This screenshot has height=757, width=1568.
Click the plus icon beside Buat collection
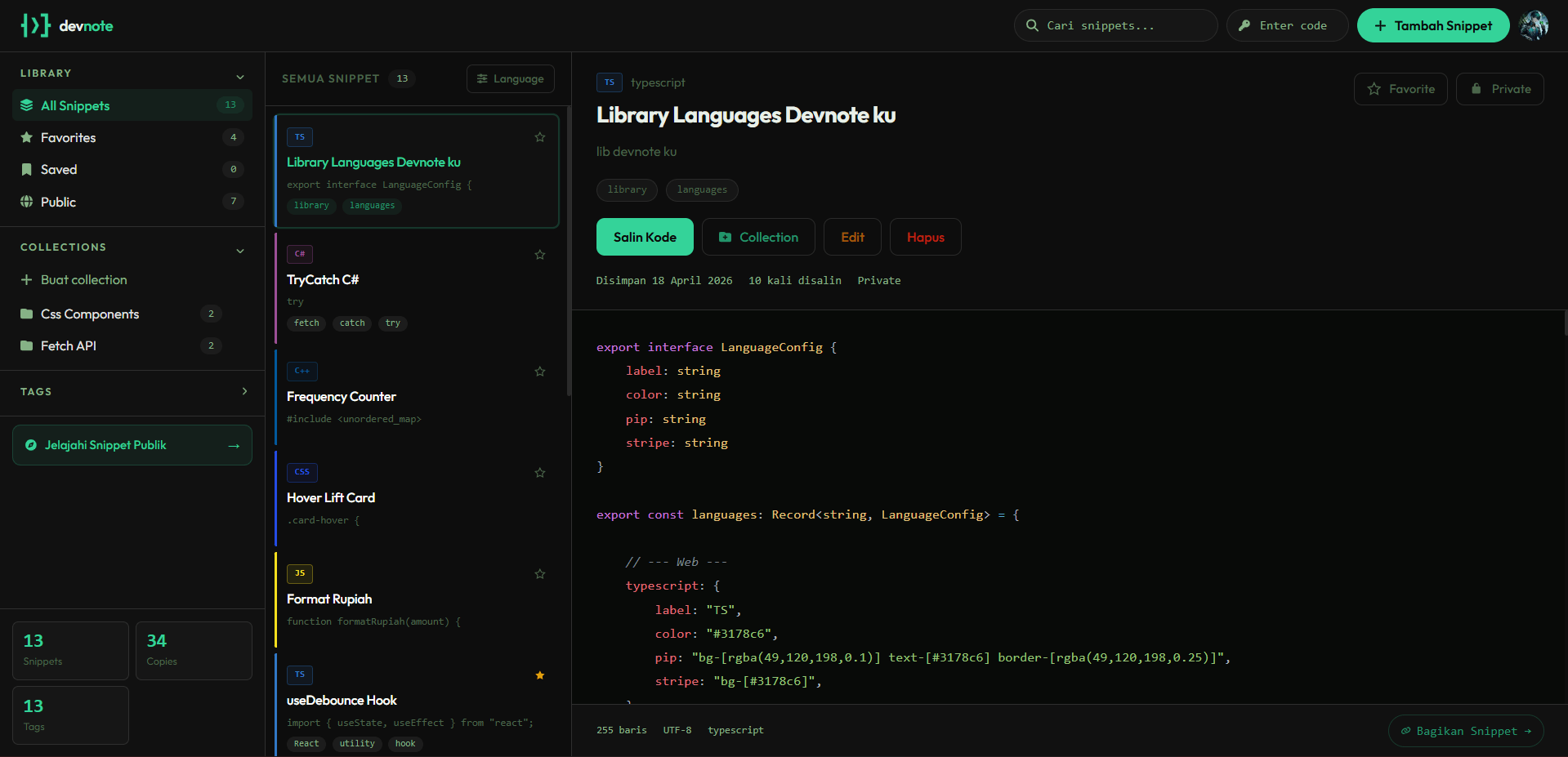click(x=26, y=280)
